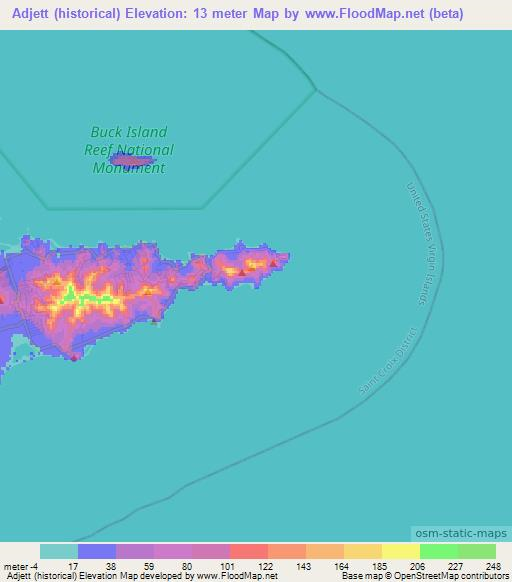Click 'www.FloodMap.net (beta)' in the title
Viewport: 512px width, 582px height.
coord(384,14)
